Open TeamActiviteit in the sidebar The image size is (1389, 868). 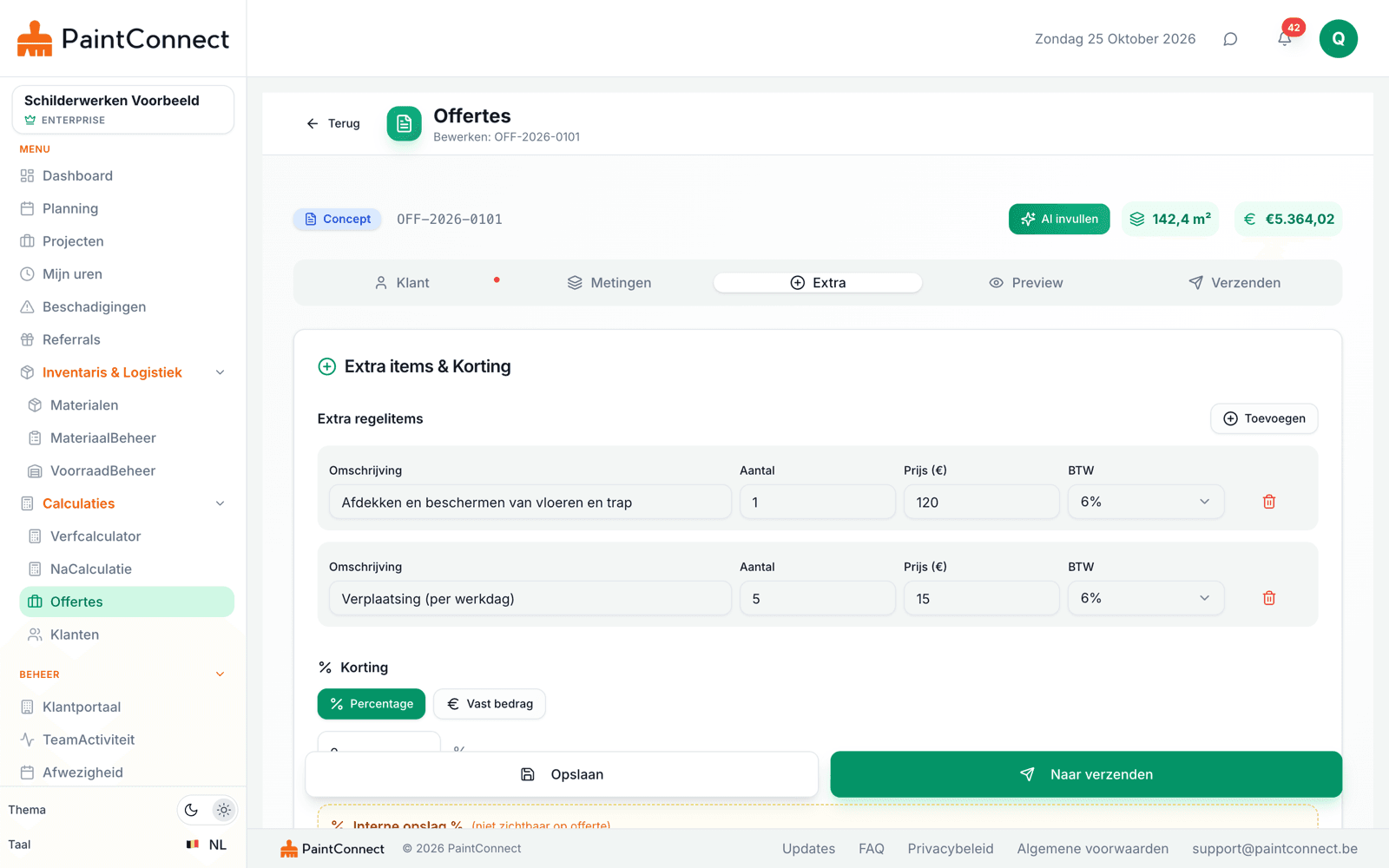pyautogui.click(x=126, y=740)
